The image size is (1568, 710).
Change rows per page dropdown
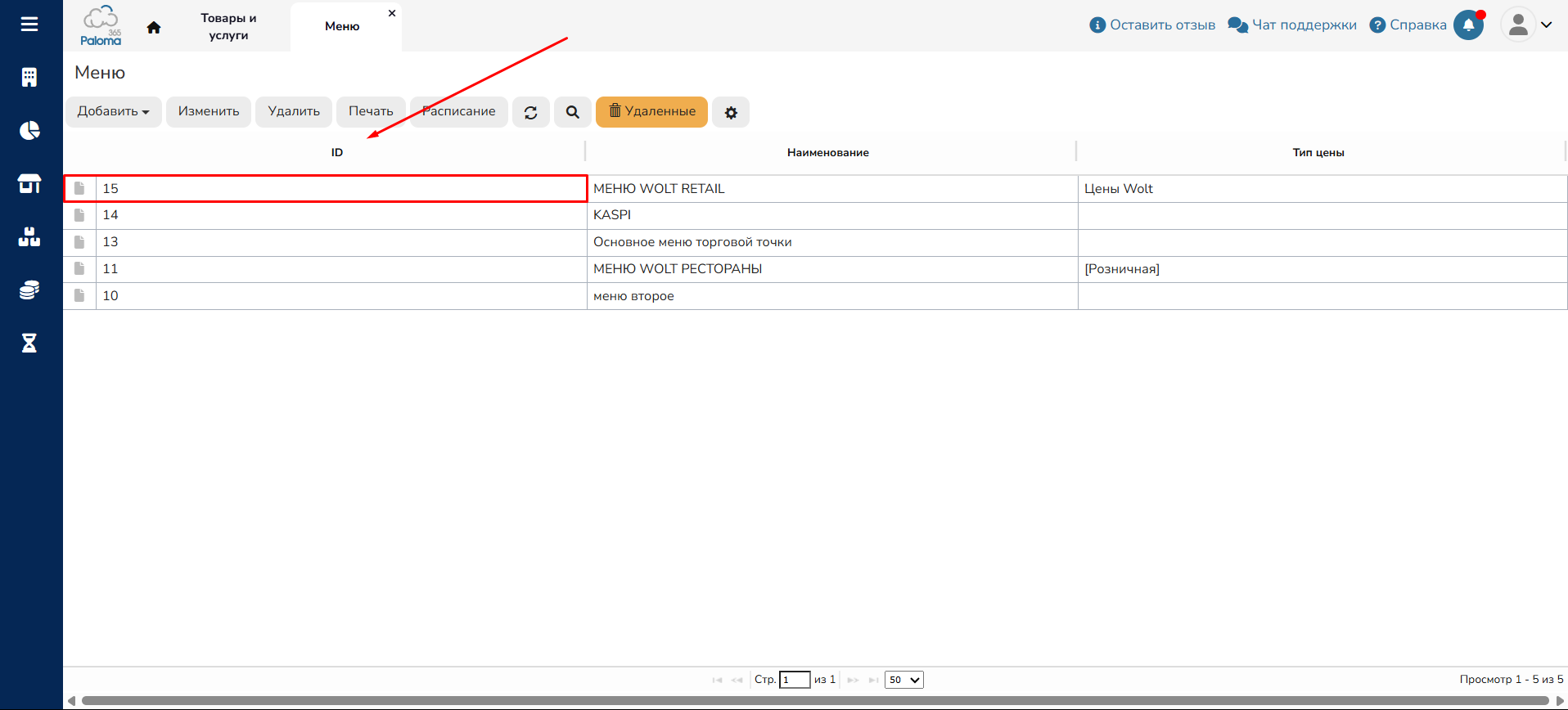tap(903, 680)
